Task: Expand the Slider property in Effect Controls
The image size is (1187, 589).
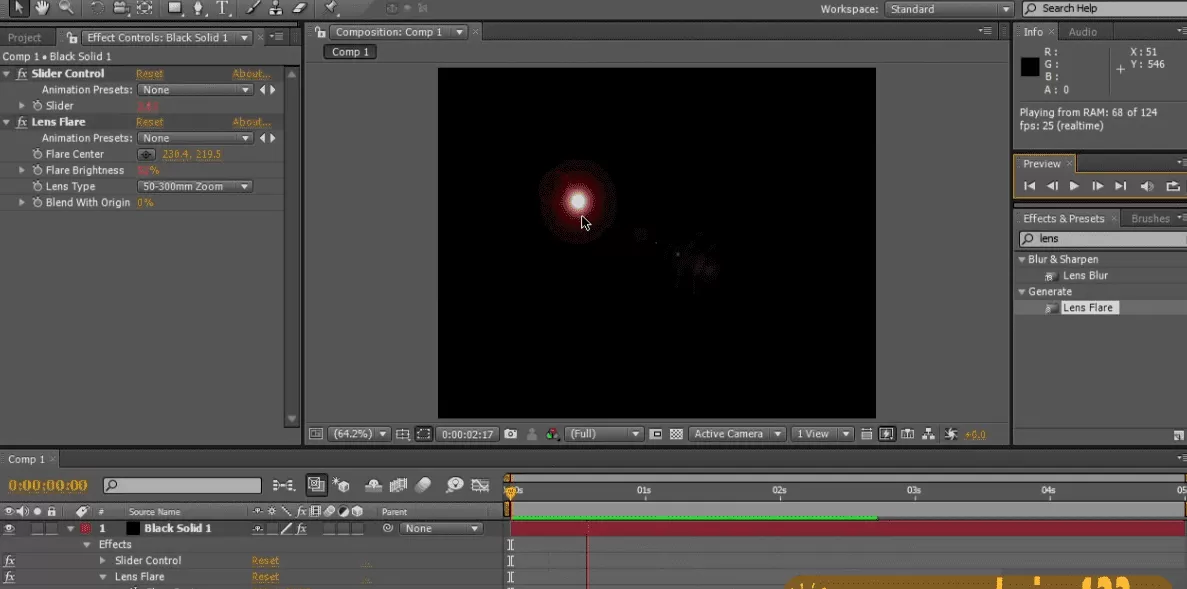Action: 22,105
